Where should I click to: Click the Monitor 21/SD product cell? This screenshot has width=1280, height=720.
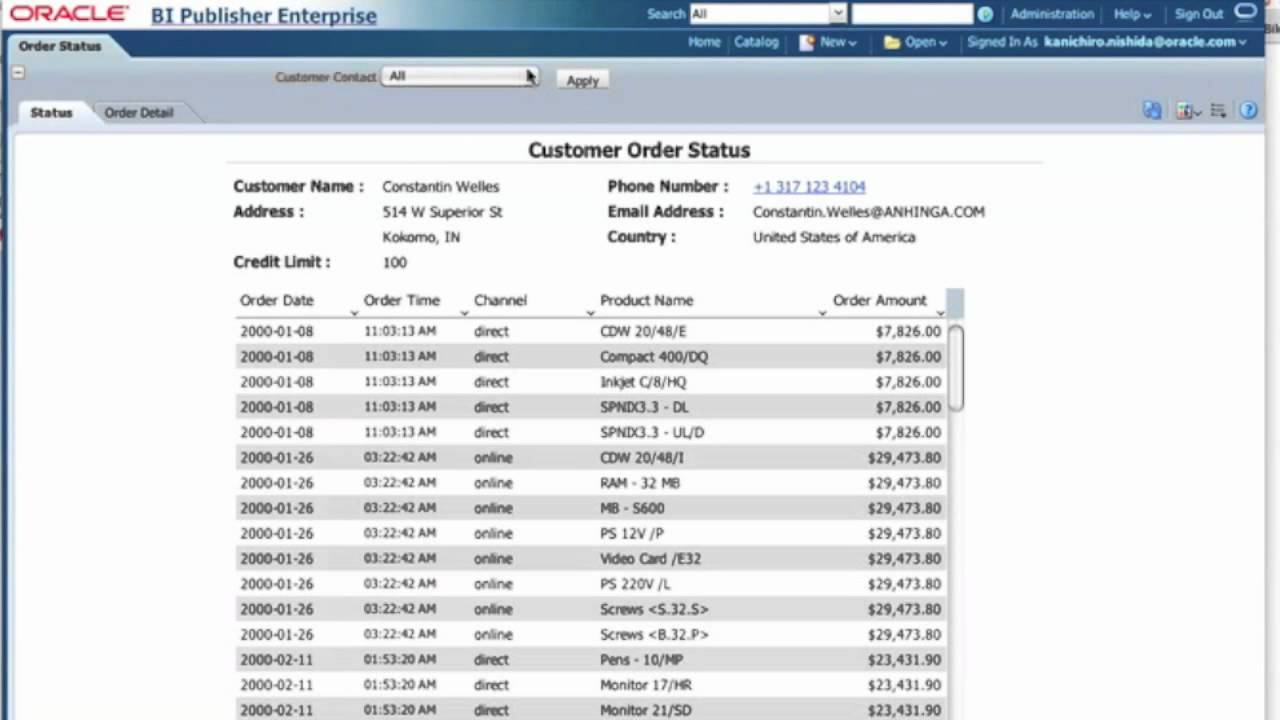(x=646, y=710)
